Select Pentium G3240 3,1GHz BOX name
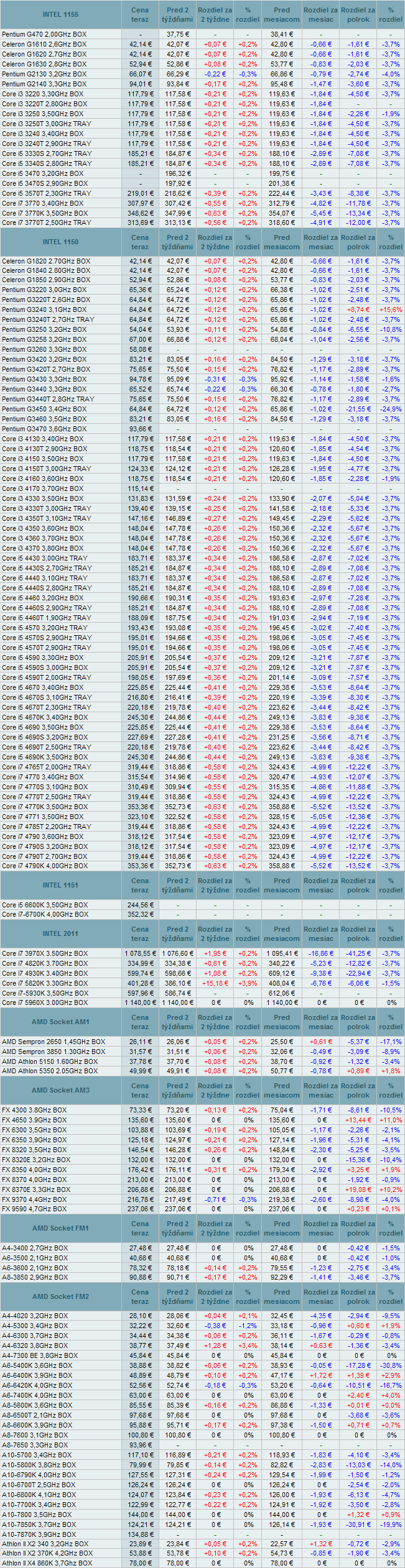Screen dimensions: 405x1568 tap(44, 309)
